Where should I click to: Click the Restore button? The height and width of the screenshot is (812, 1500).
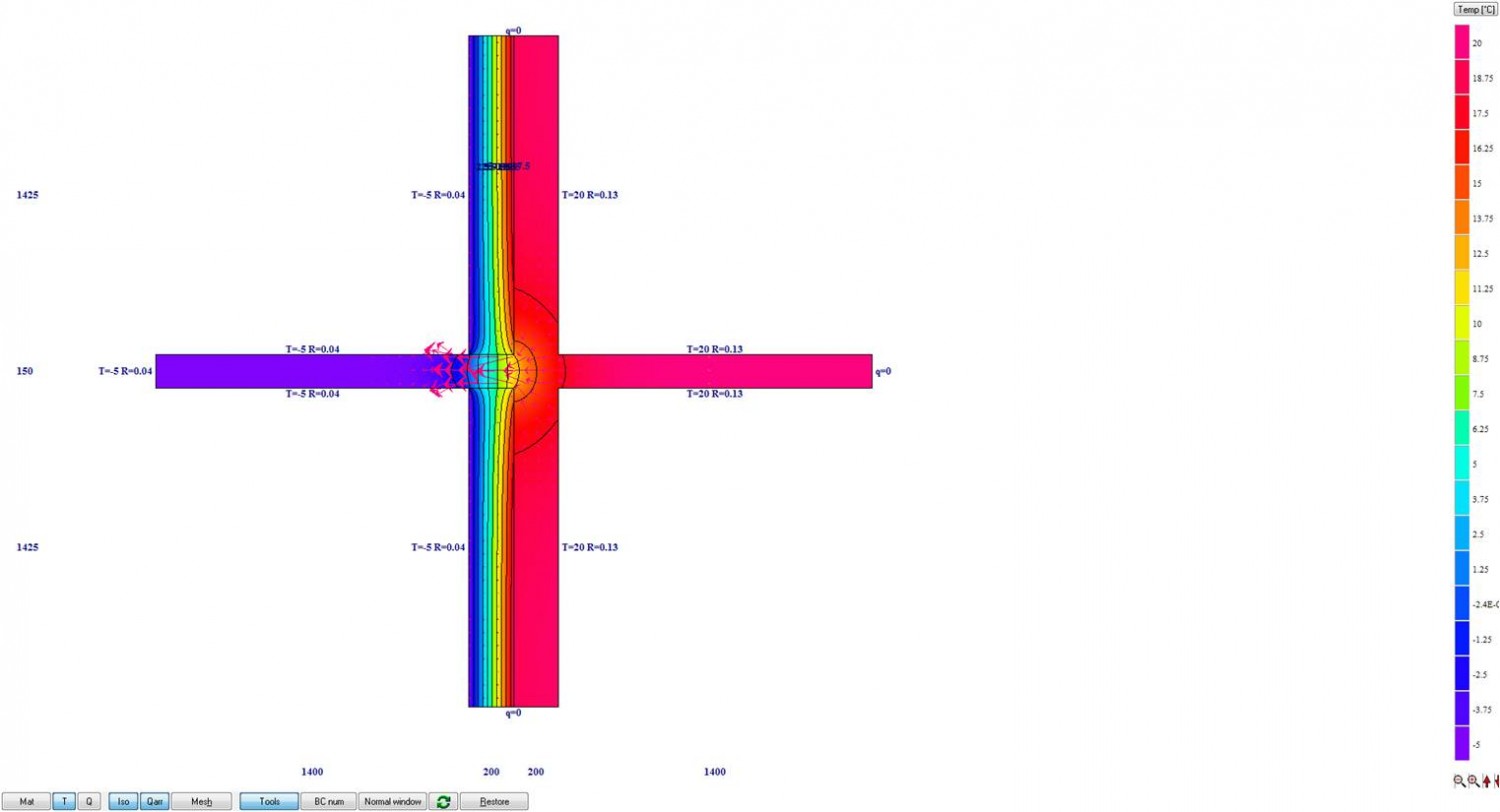(x=494, y=801)
